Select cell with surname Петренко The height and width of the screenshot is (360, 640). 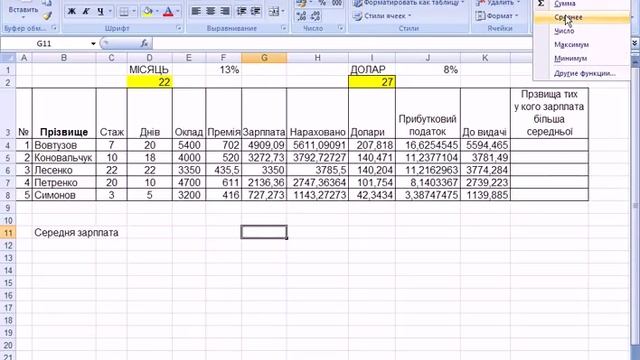64,182
